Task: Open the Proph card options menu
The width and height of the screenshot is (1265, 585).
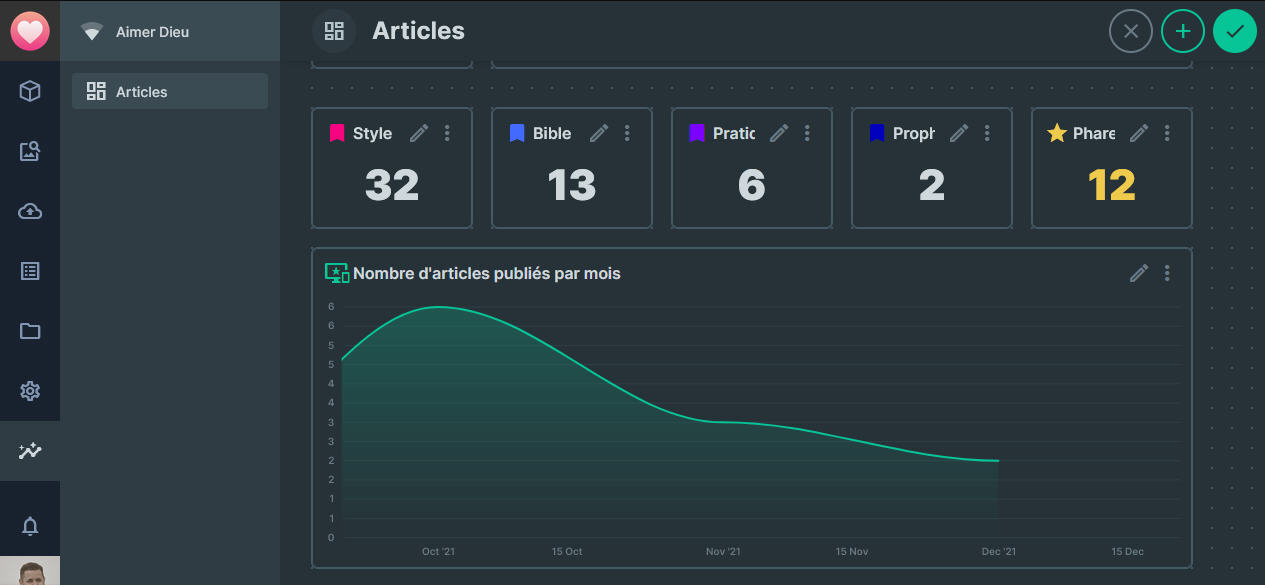Action: (987, 133)
